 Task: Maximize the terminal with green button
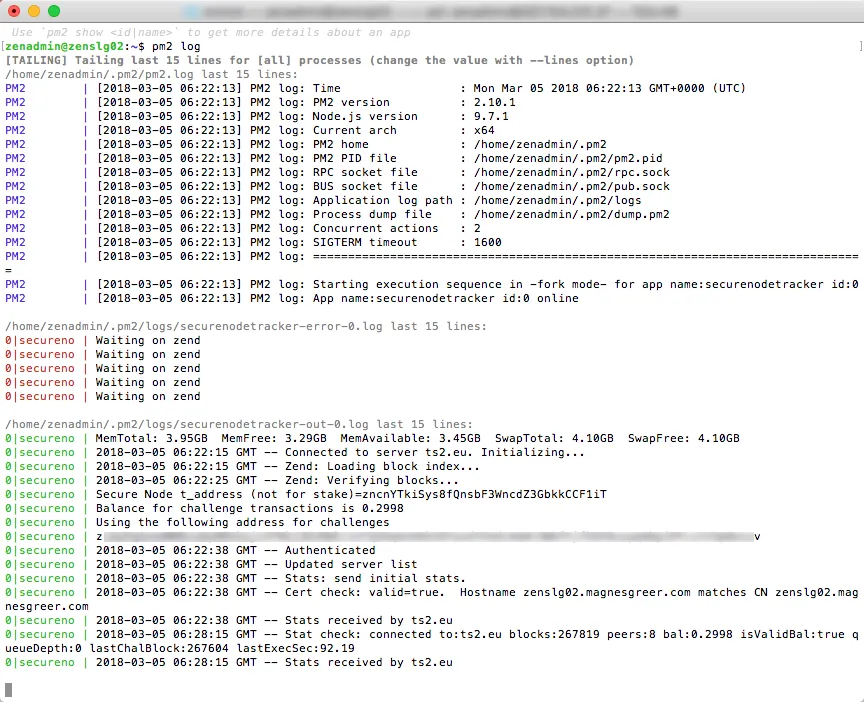[x=54, y=11]
